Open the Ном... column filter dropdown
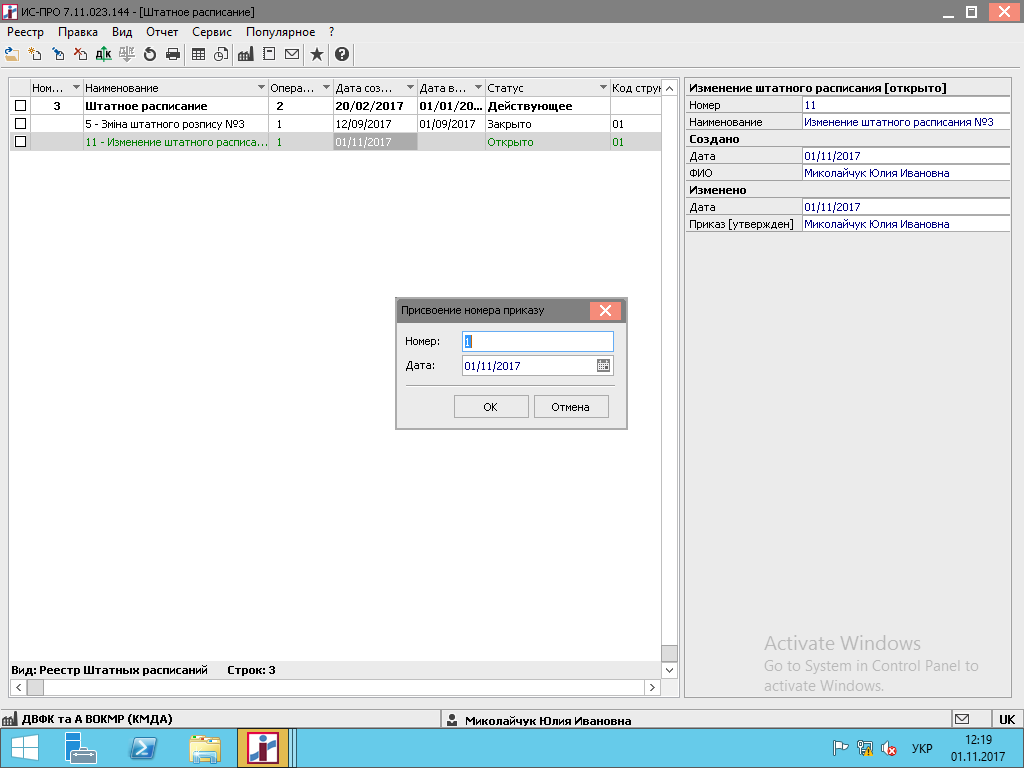 [x=76, y=88]
